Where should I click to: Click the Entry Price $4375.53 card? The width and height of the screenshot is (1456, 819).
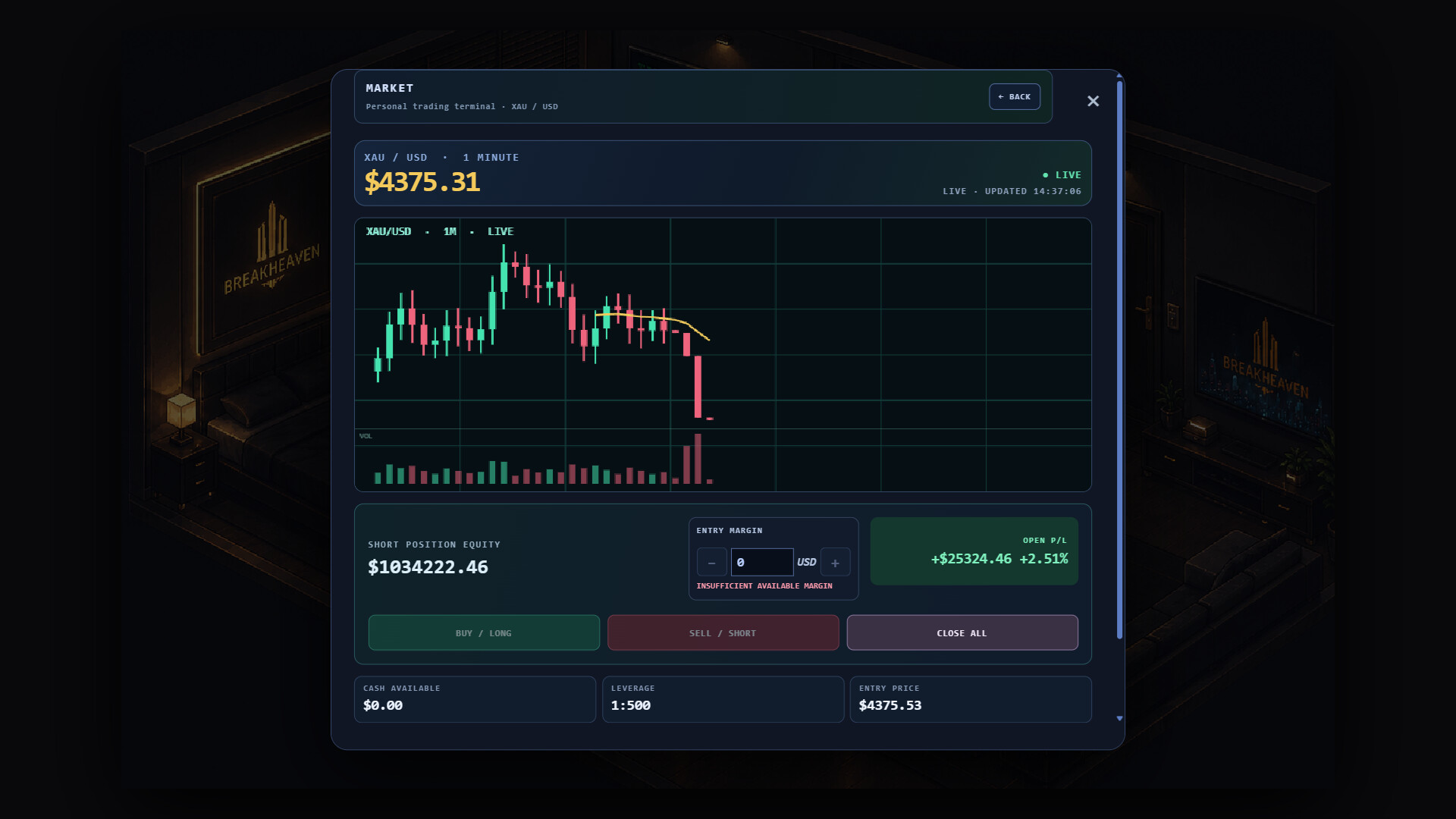[x=971, y=699]
